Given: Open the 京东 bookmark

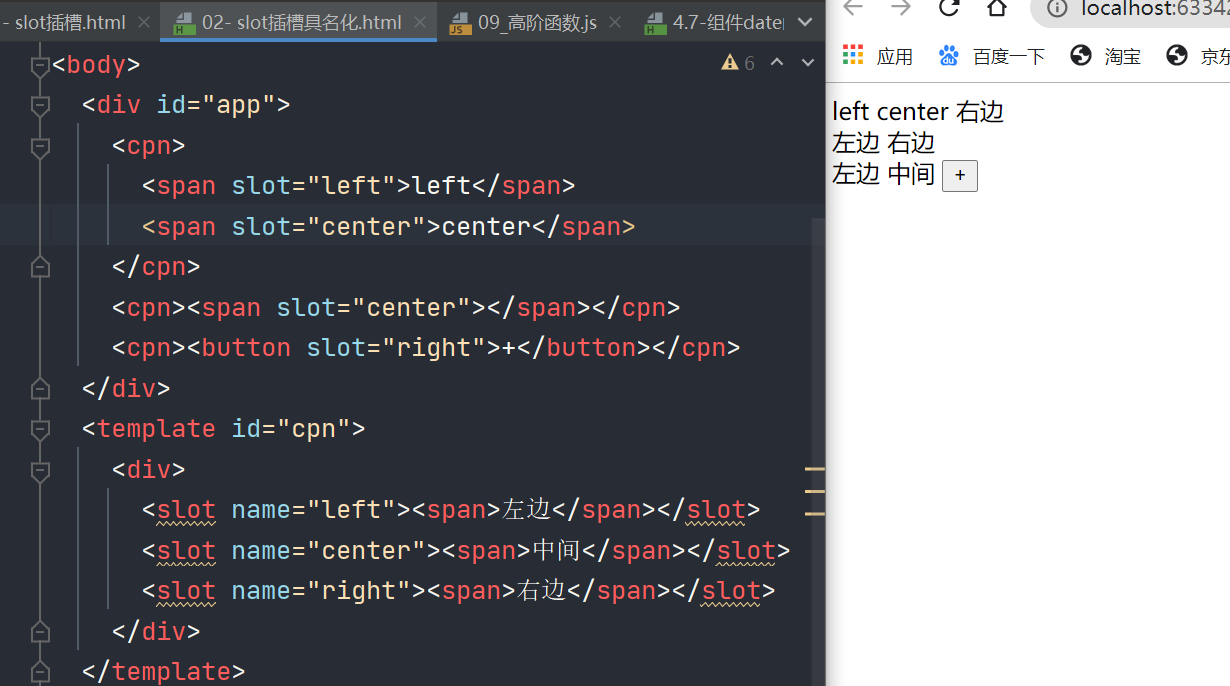Looking at the screenshot, I should point(1198,56).
